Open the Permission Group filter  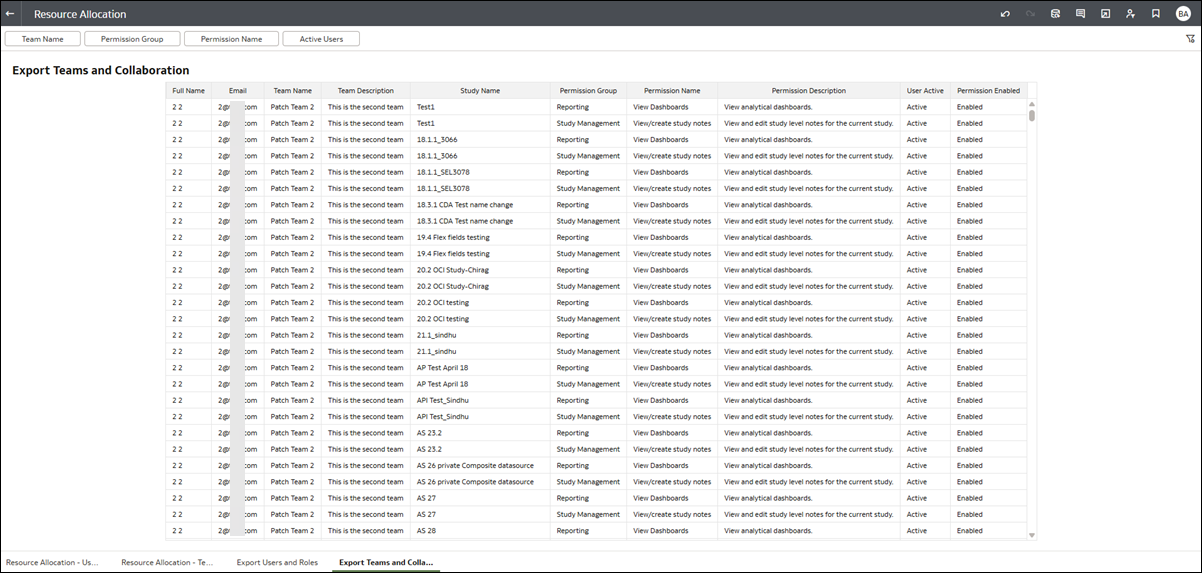(132, 39)
